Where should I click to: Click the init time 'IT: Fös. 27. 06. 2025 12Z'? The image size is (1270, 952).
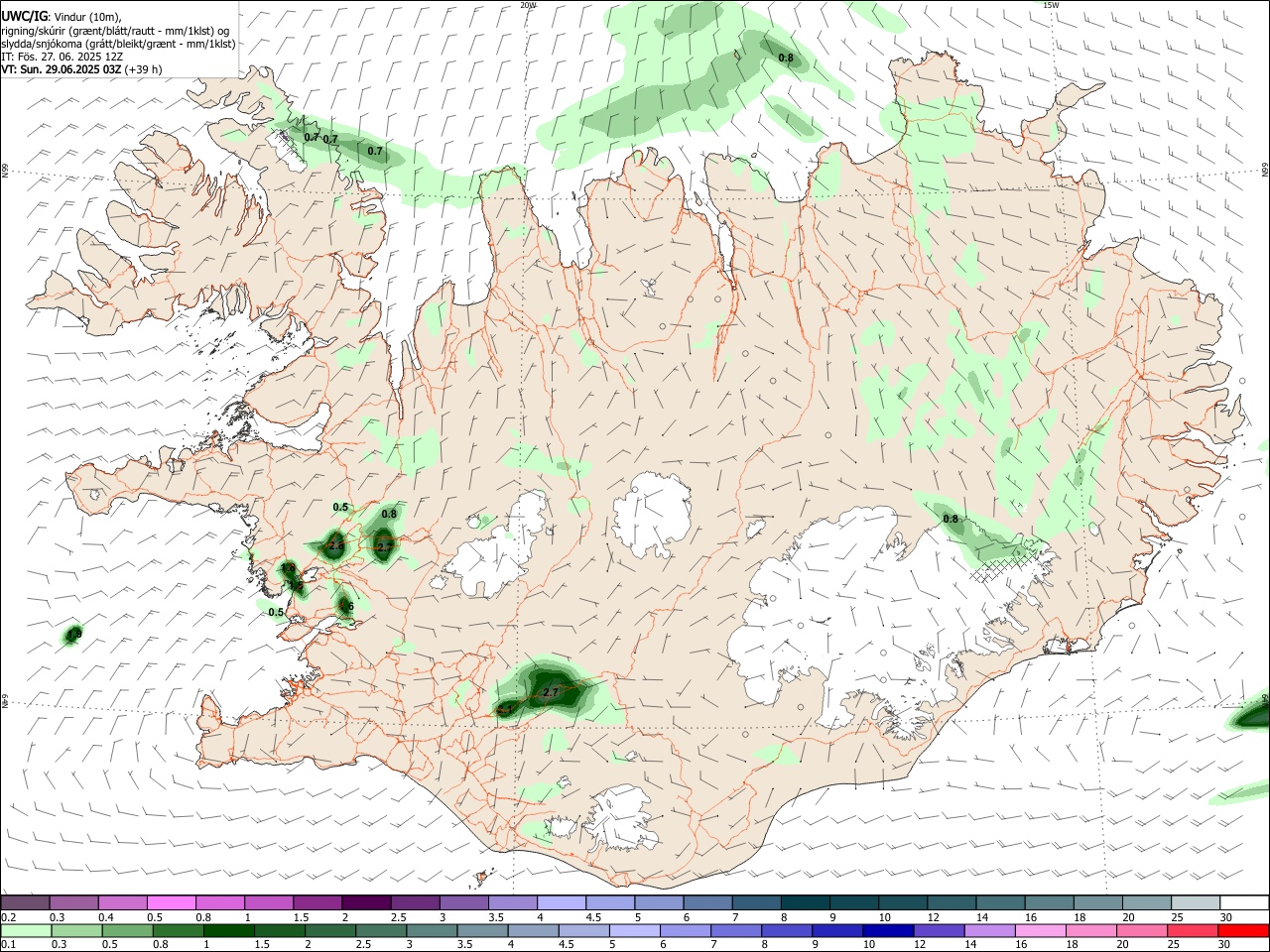(62, 57)
